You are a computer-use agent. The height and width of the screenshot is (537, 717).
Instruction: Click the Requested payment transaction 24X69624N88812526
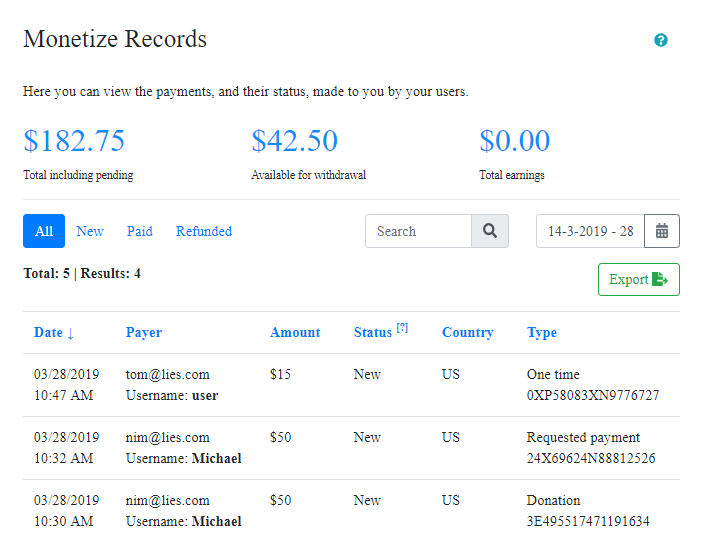click(x=591, y=458)
